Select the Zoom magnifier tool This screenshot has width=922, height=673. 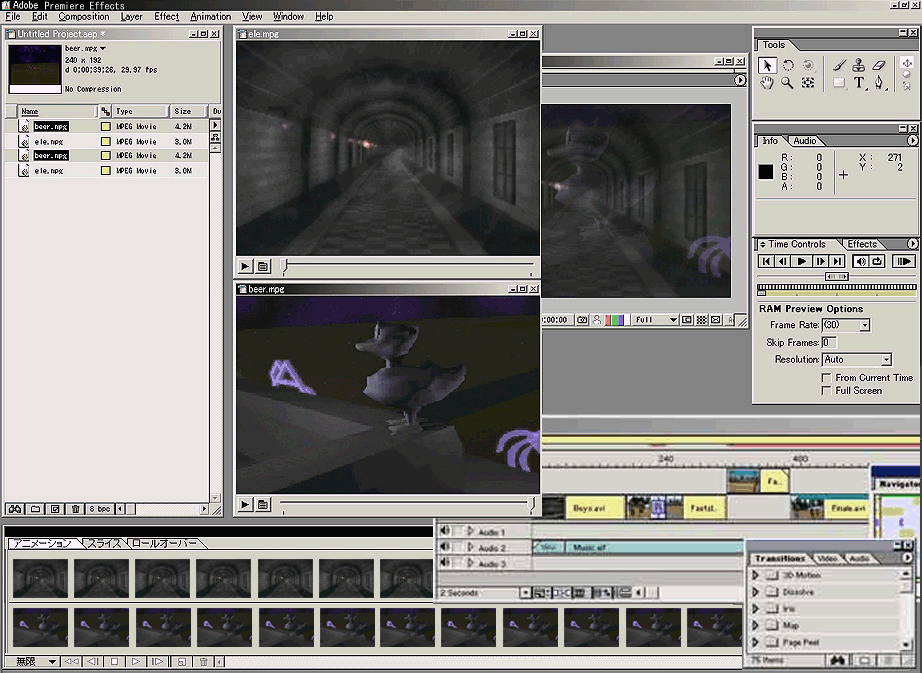[x=787, y=83]
